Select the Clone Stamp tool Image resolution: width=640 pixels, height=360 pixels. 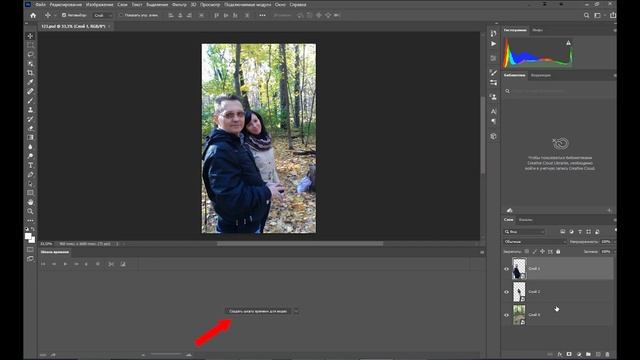point(30,110)
